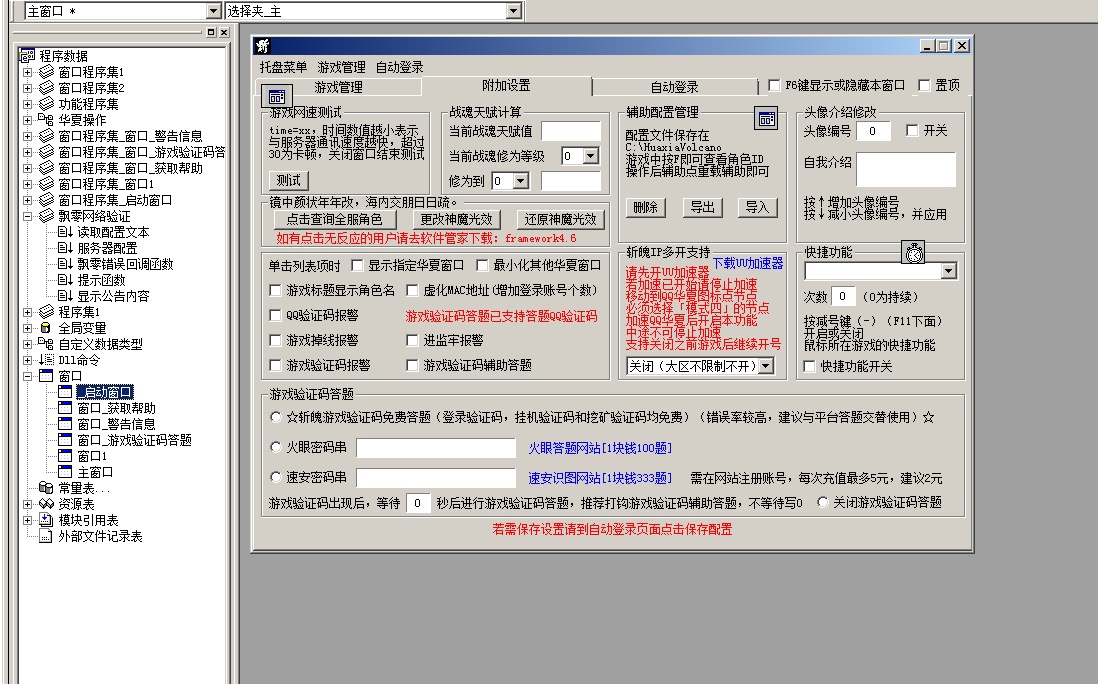Viewport: 1098px width, 684px height.
Task: Click the form title bar app icon
Action: tap(263, 46)
